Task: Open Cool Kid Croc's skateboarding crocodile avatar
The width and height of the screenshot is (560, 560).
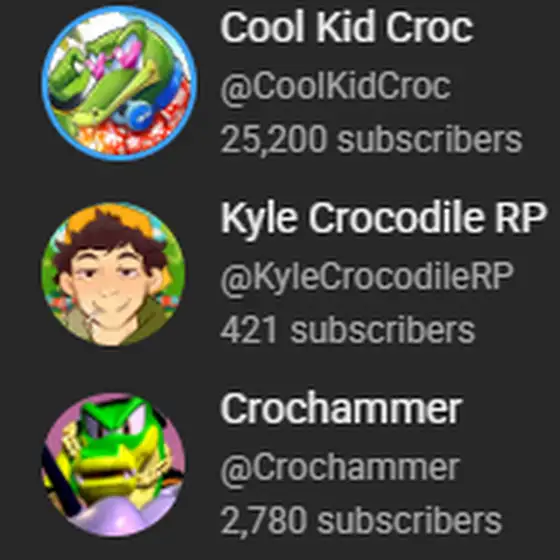Action: 119,84
